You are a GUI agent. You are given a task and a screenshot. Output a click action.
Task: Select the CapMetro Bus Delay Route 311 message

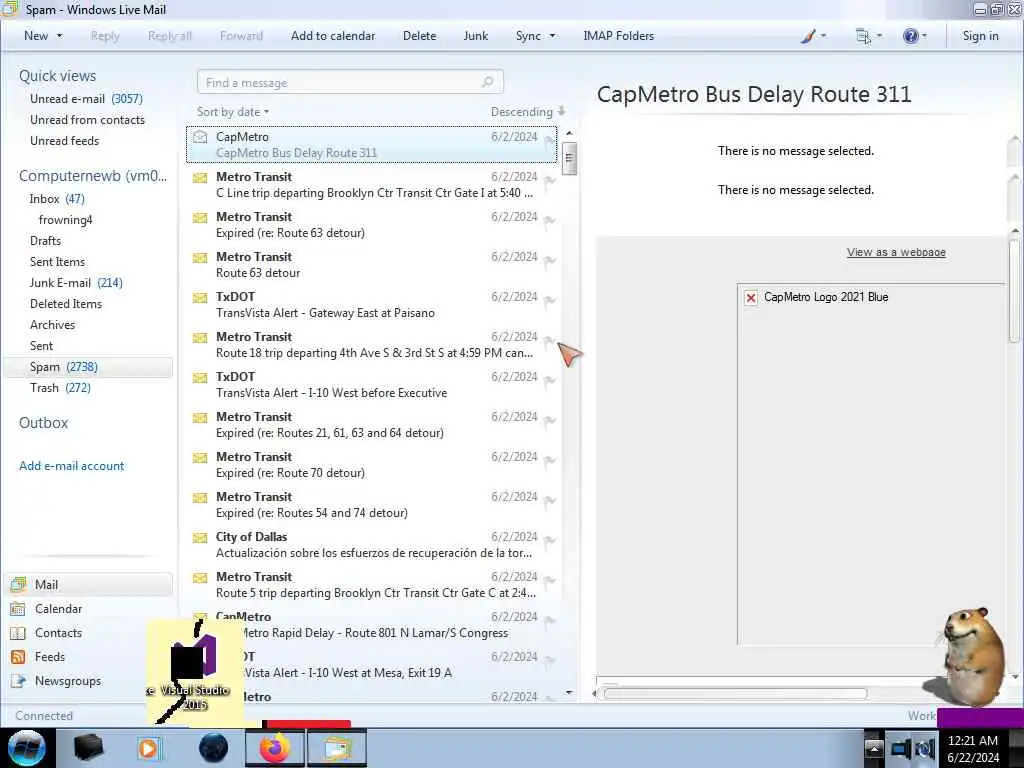(x=372, y=144)
